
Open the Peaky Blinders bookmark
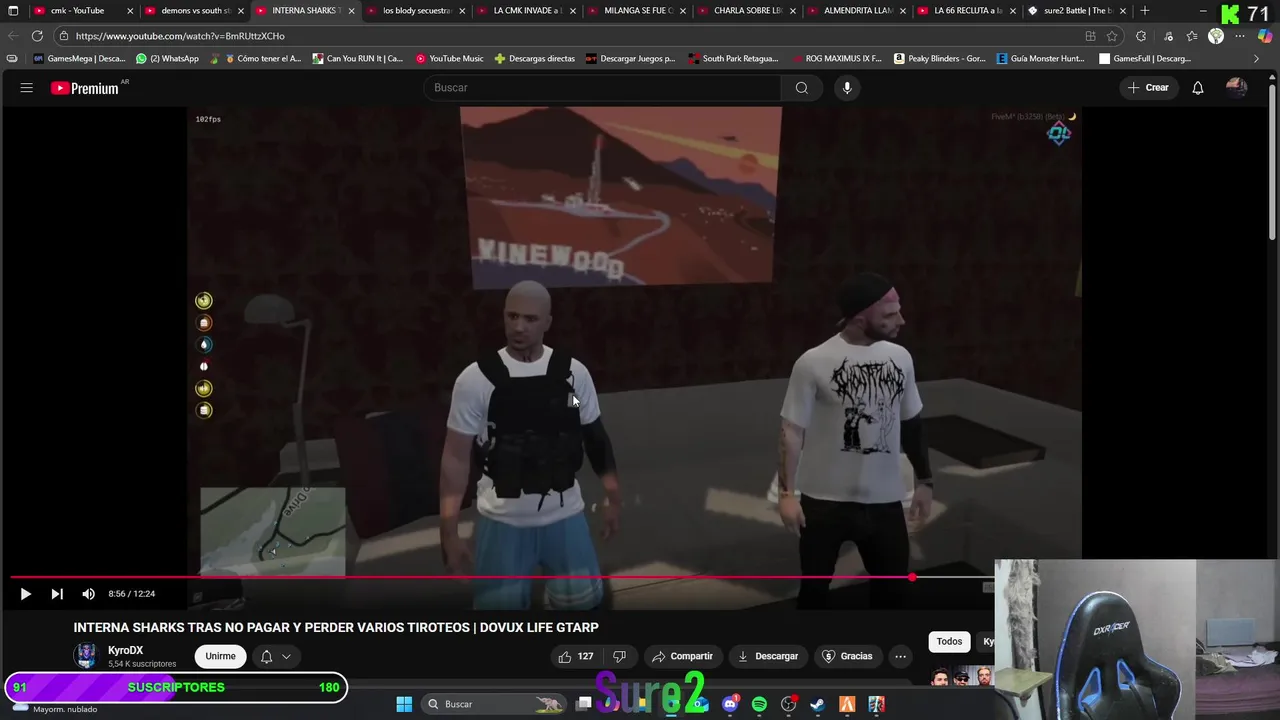coord(940,59)
